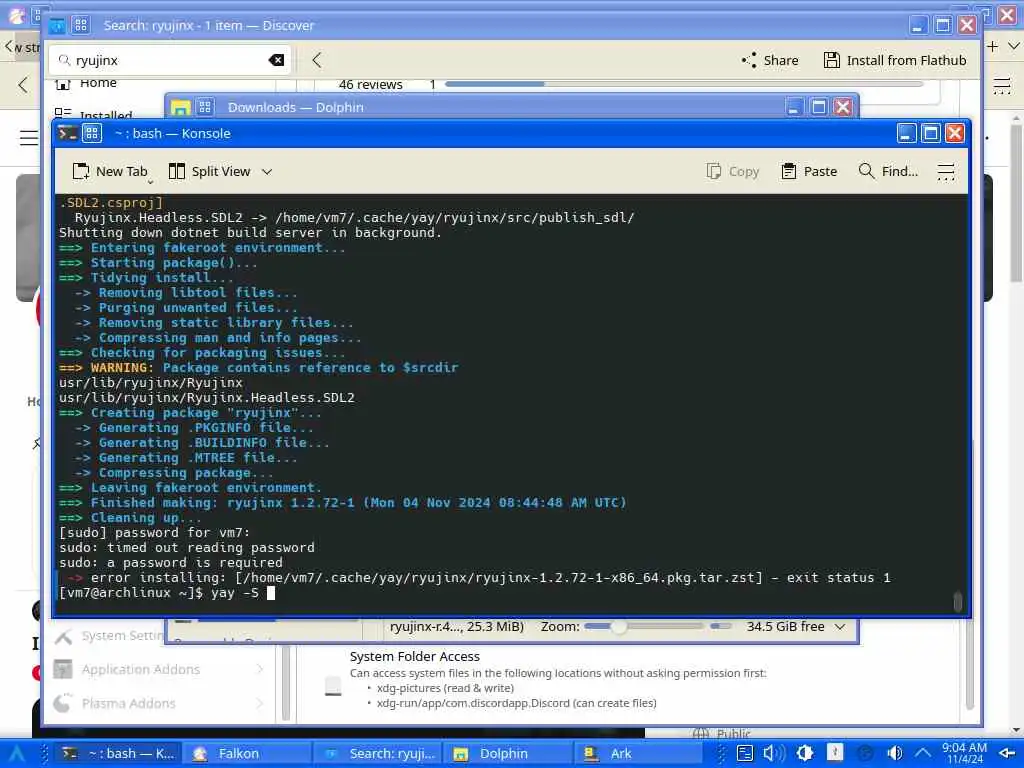Click Konsole titlebar grid menu icon
This screenshot has height=768, width=1024.
pyautogui.click(x=92, y=133)
